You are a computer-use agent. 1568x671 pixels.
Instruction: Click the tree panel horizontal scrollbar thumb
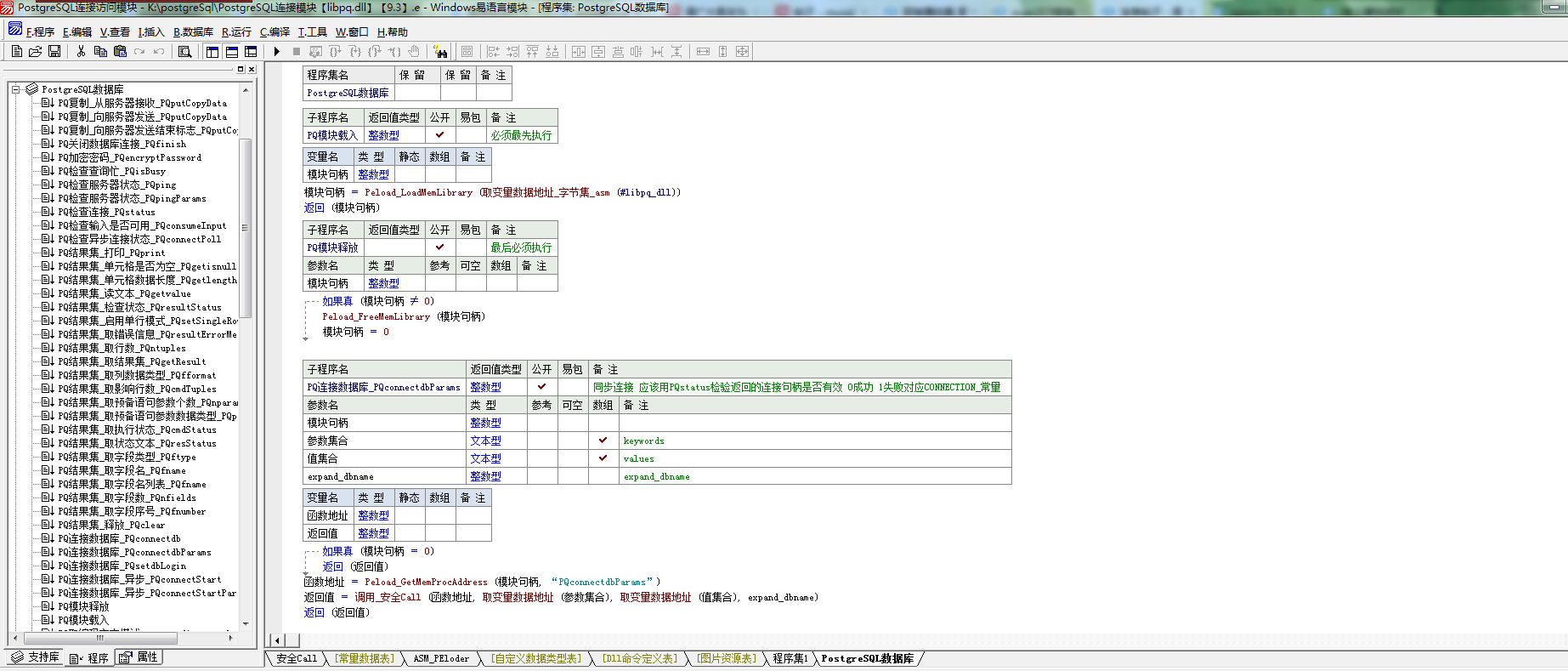[99, 637]
